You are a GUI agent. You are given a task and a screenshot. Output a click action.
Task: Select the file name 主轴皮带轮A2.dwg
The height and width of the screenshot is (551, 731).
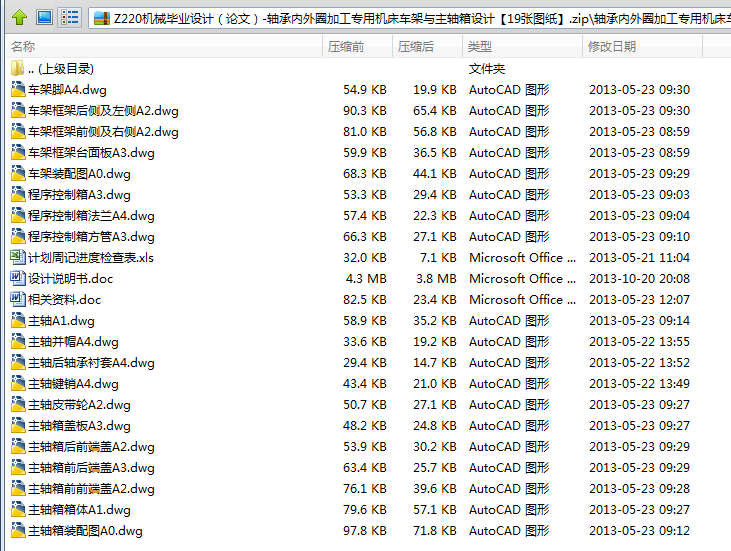[79, 405]
